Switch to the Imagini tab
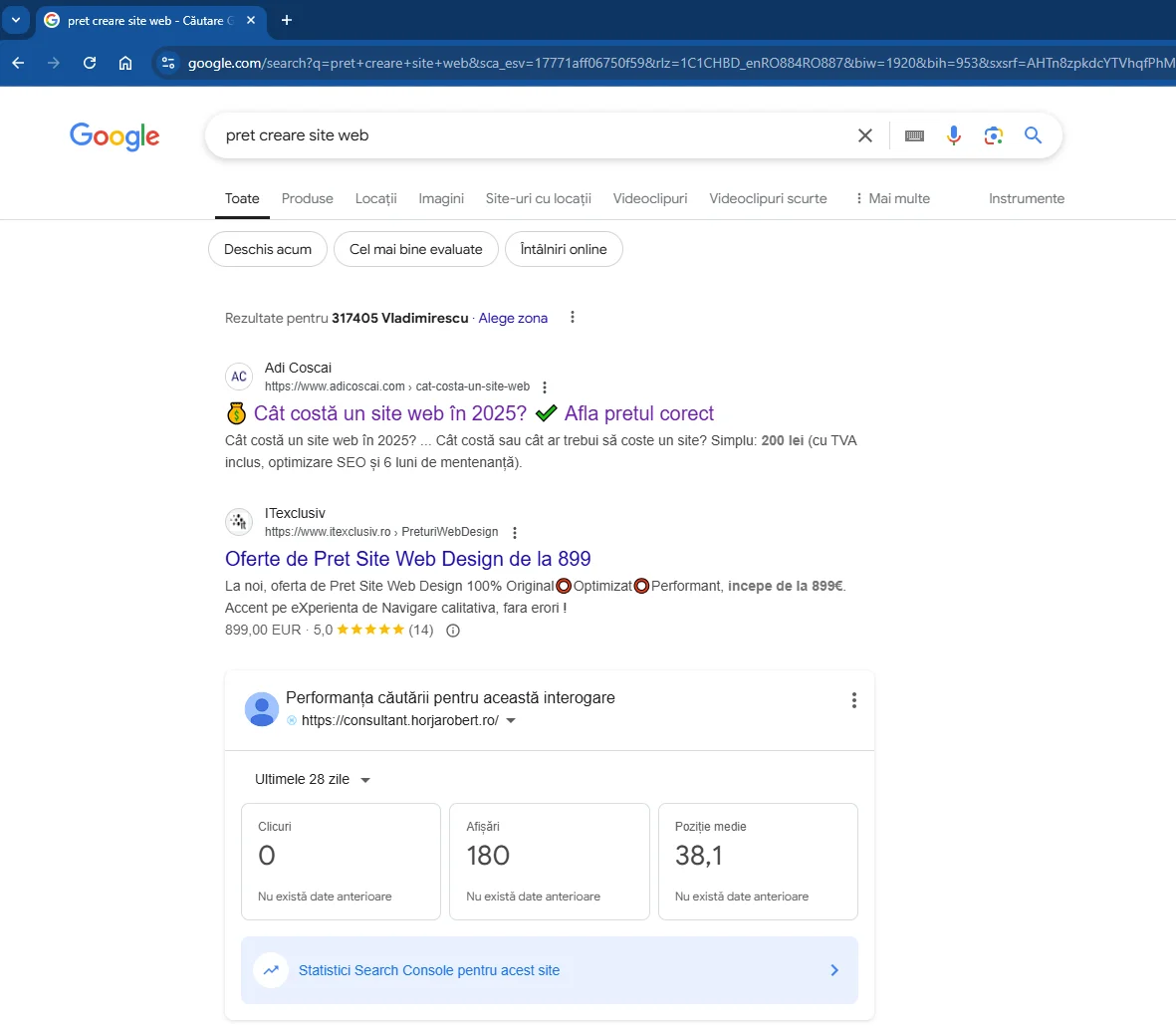Screen dimensions: 1176x1026 click(441, 198)
